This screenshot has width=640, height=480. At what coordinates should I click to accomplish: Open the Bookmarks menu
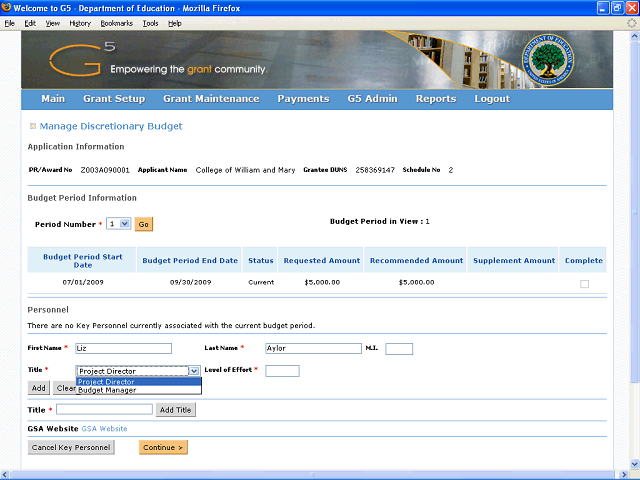coord(116,23)
